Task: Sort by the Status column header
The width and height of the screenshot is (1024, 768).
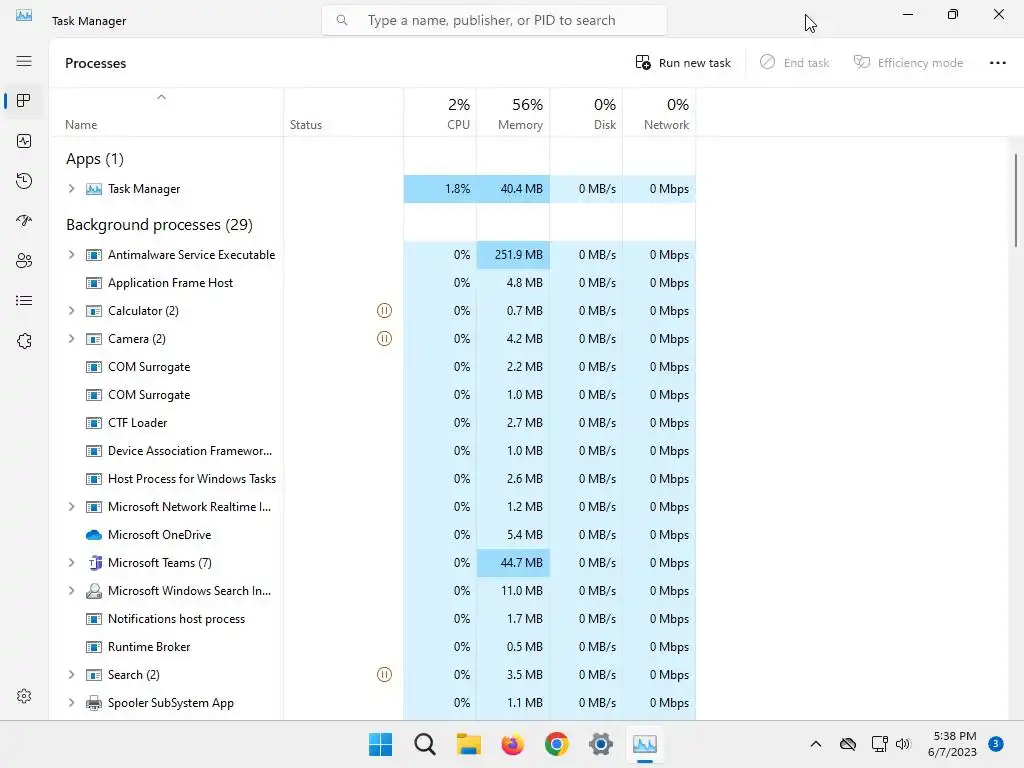Action: (344, 112)
